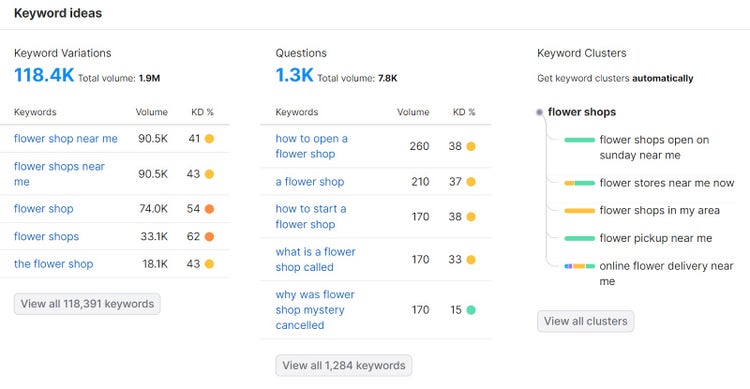This screenshot has height=389, width=750.
Task: Select 'flower shops open on sunday near me' cluster
Action: 654,147
